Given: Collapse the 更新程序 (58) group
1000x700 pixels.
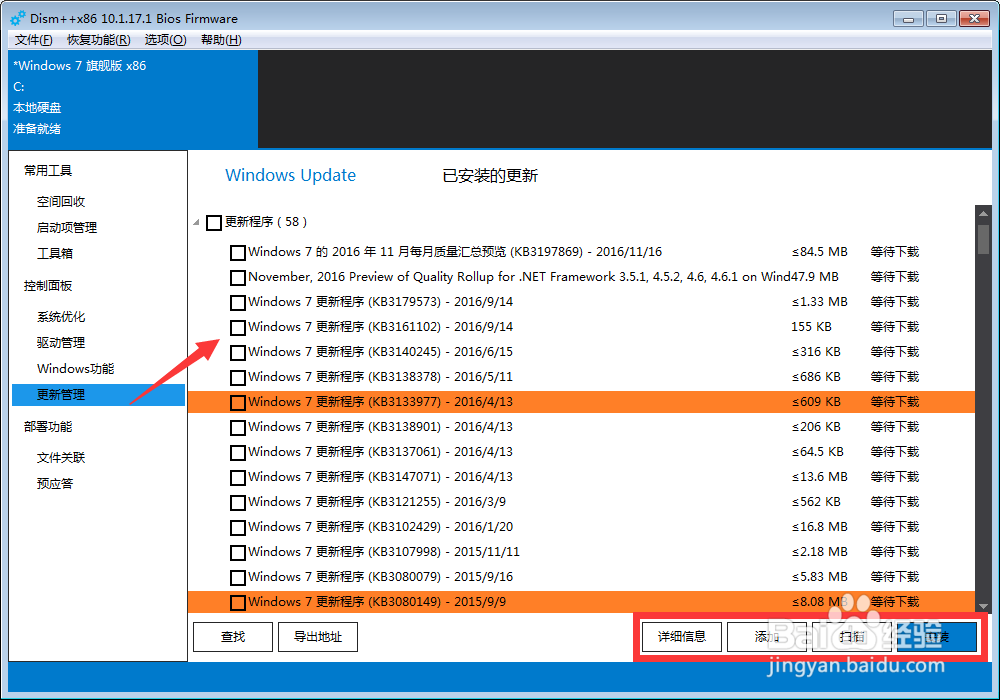Looking at the screenshot, I should click(196, 222).
